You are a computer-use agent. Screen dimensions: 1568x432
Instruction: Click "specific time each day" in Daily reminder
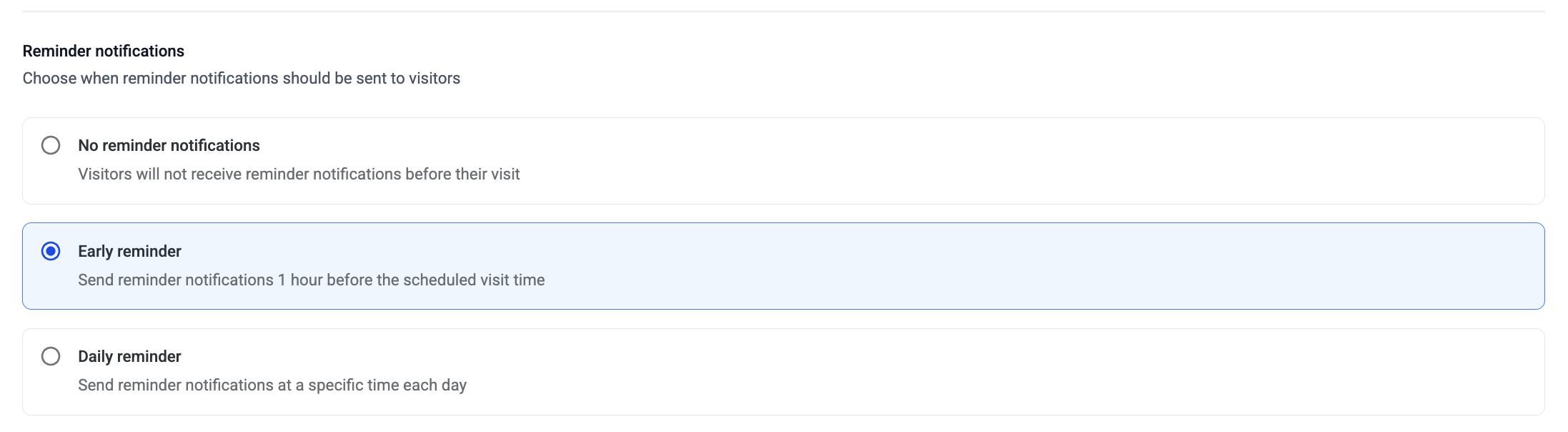click(x=387, y=385)
